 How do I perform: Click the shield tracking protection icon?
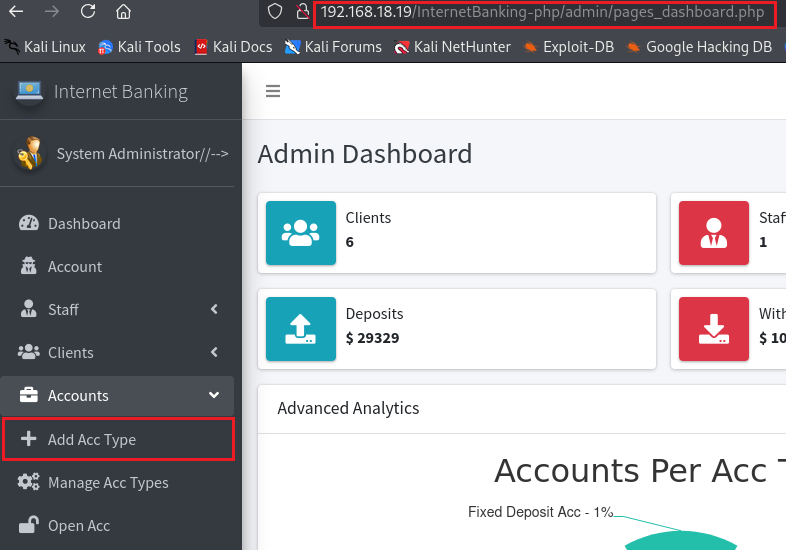(275, 11)
